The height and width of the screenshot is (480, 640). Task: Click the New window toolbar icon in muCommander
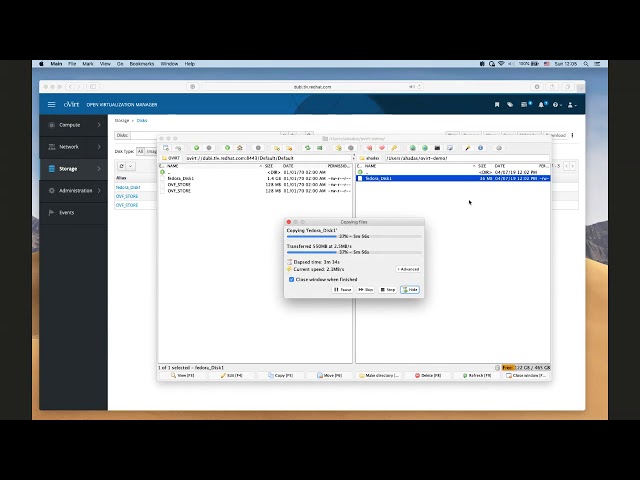[x=166, y=148]
